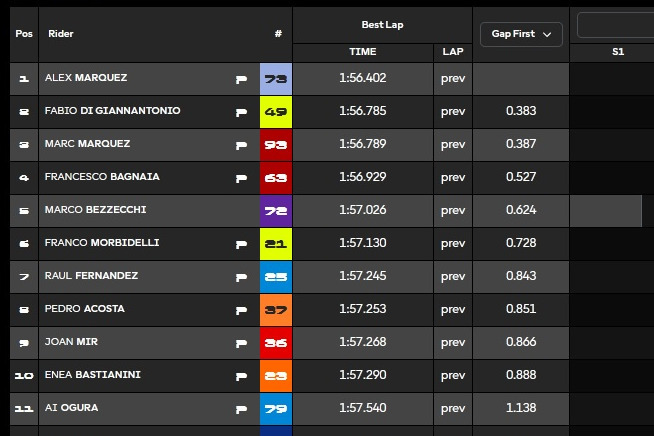Screen dimensions: 654x436
Task: Click pit icon in Pedro Acosta row
Action: click(x=240, y=309)
